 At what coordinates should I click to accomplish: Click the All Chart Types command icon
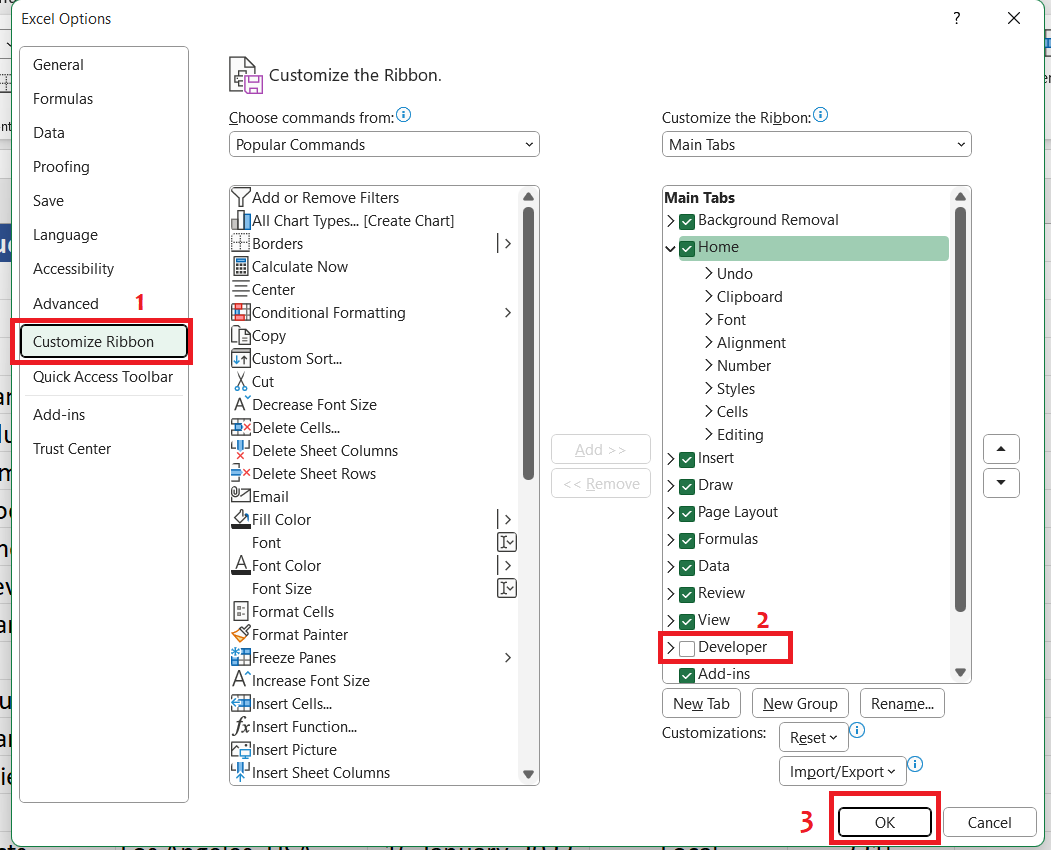point(241,221)
